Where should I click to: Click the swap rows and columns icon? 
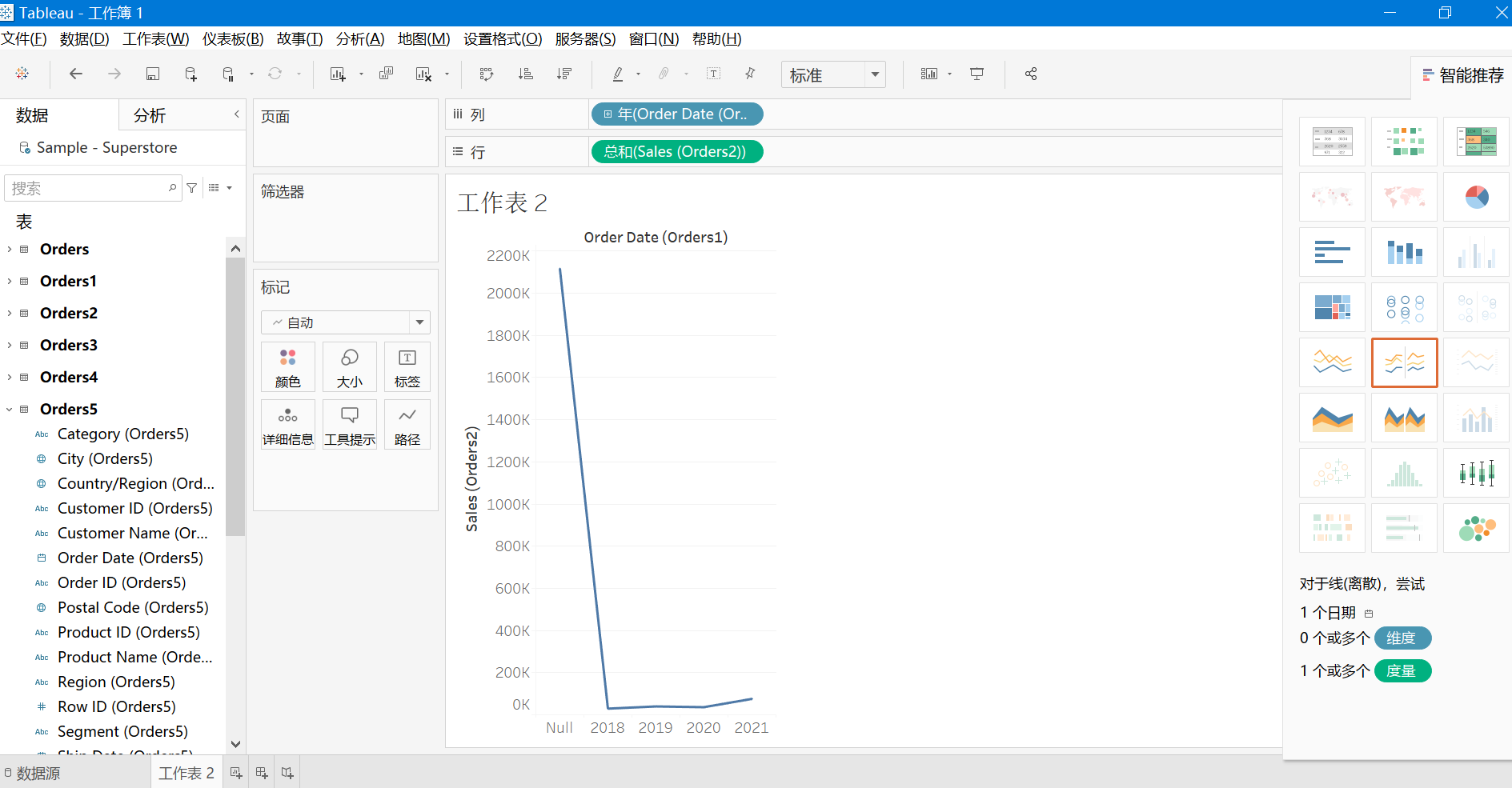[x=487, y=74]
